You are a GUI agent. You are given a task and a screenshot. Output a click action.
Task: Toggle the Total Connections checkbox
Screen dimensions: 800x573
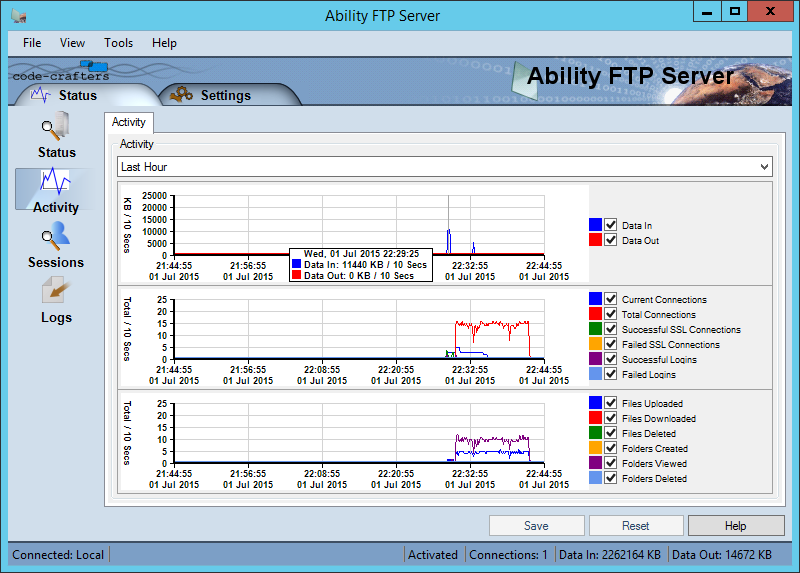coord(611,315)
